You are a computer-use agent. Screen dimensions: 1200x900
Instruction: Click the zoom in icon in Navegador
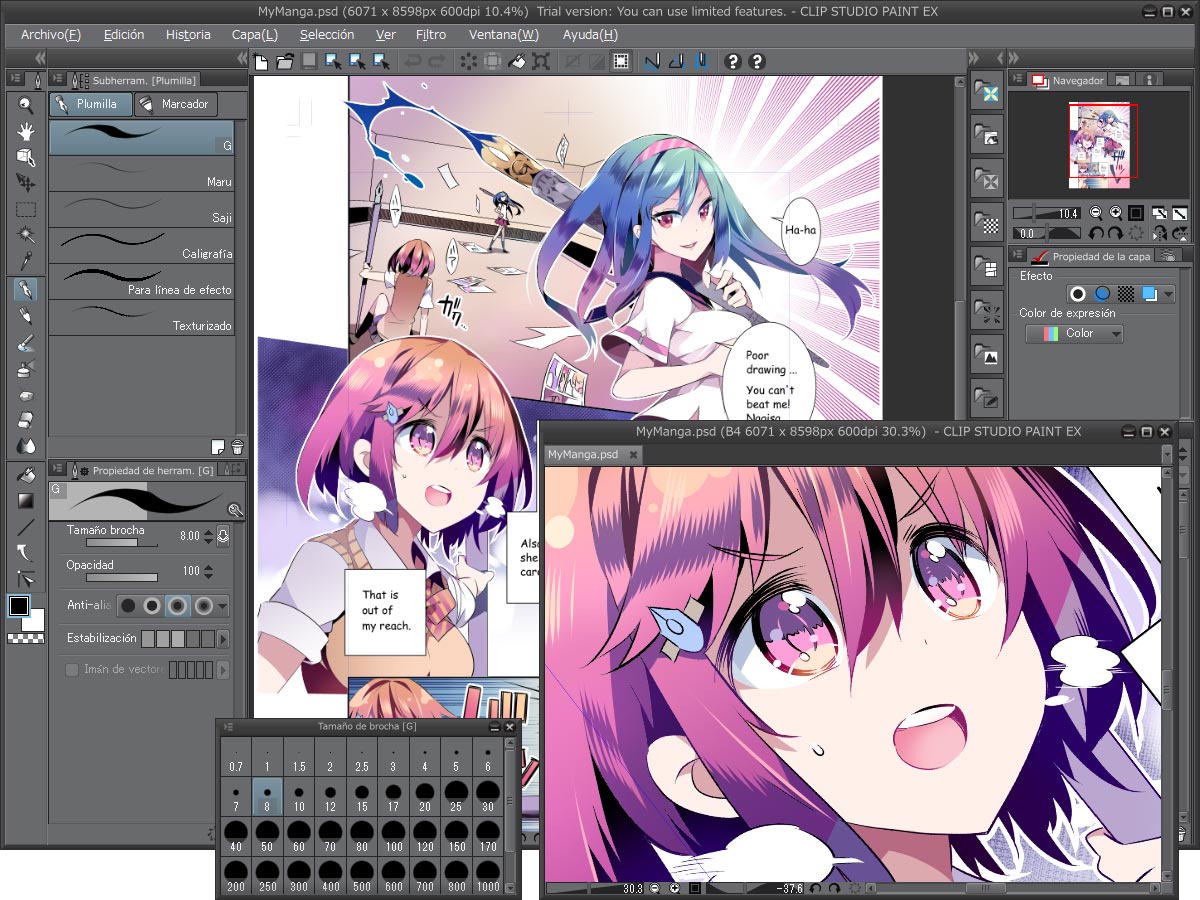coord(1116,213)
